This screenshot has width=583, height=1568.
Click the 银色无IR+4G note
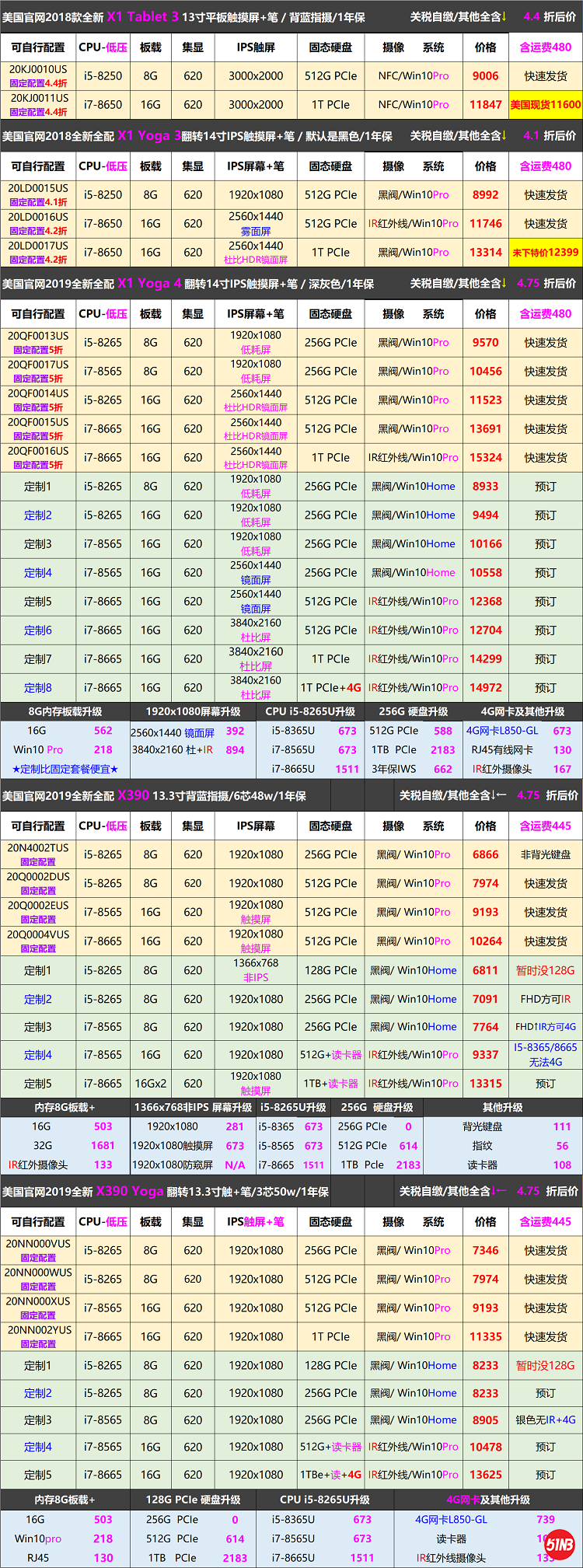(546, 1420)
